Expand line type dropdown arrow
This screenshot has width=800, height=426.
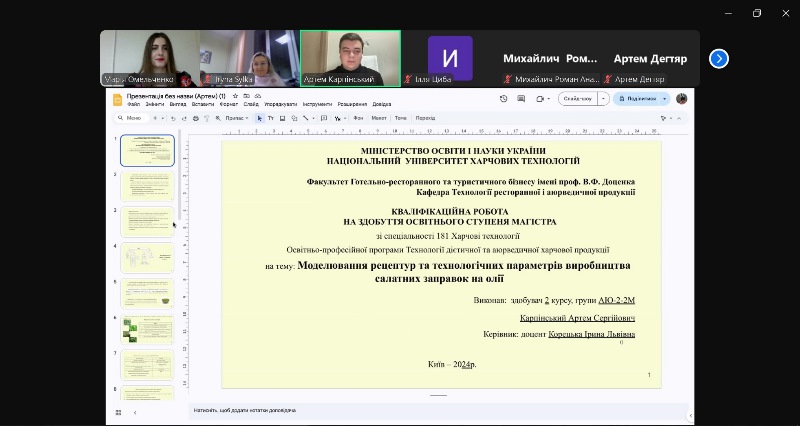(x=313, y=118)
